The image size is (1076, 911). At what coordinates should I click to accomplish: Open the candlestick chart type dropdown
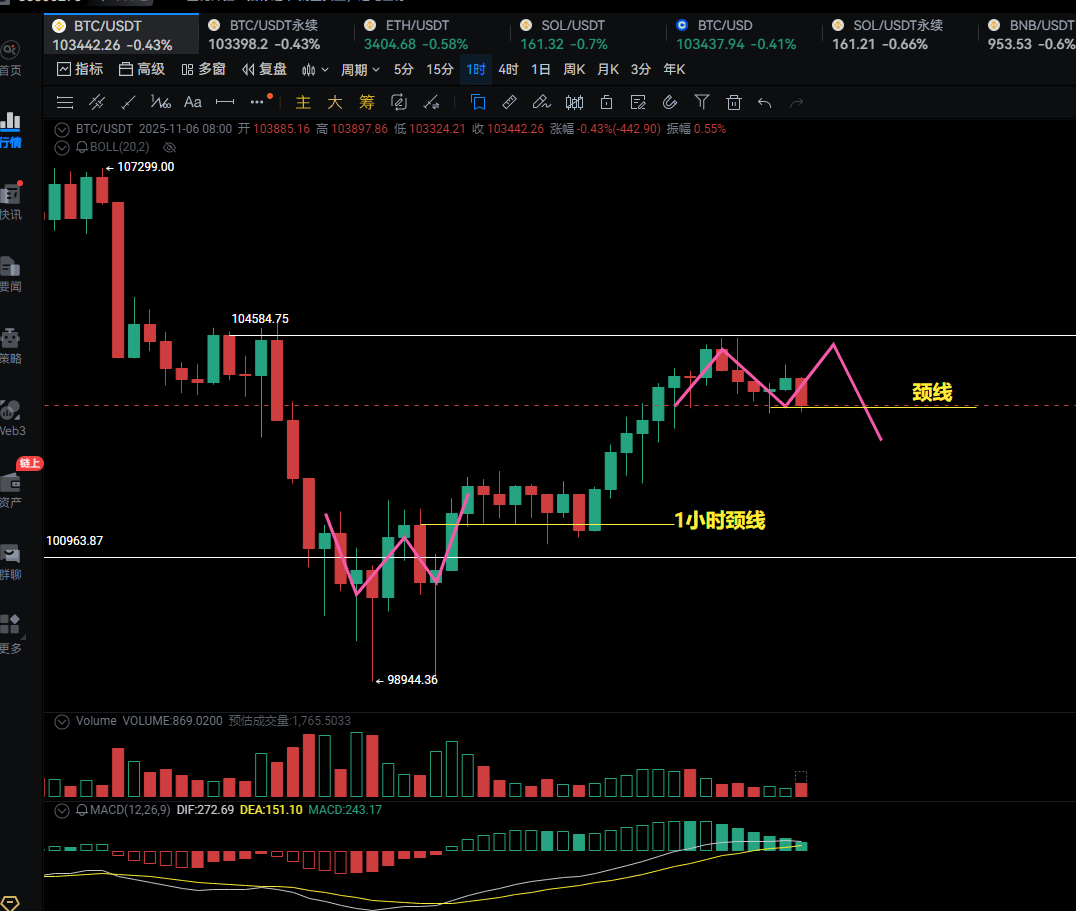[x=315, y=69]
